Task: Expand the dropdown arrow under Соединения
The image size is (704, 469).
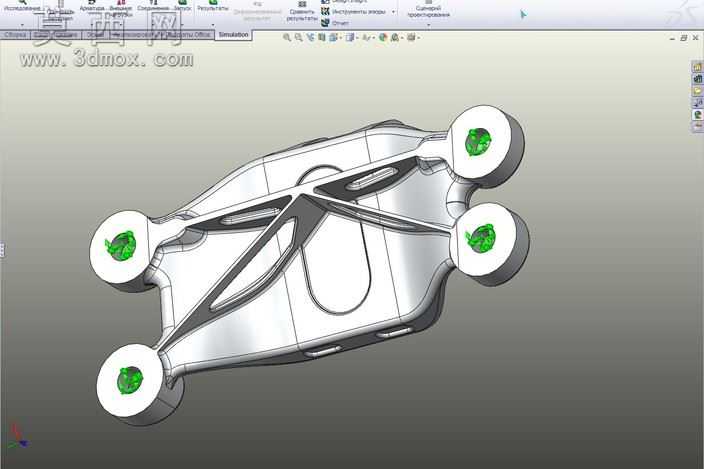Action: pyautogui.click(x=153, y=25)
